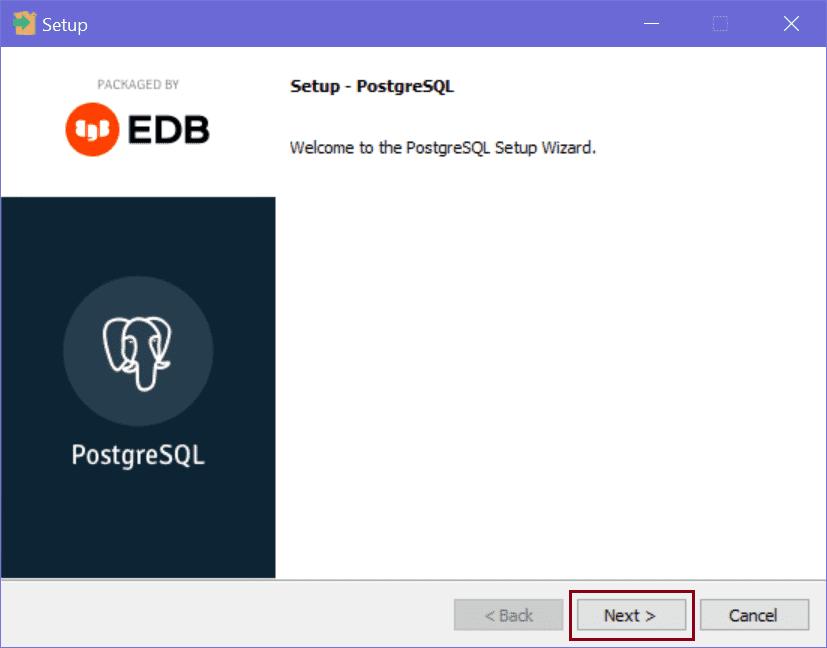The width and height of the screenshot is (827, 648).
Task: Click the PostgreSQL branding panel on the left
Action: point(138,400)
